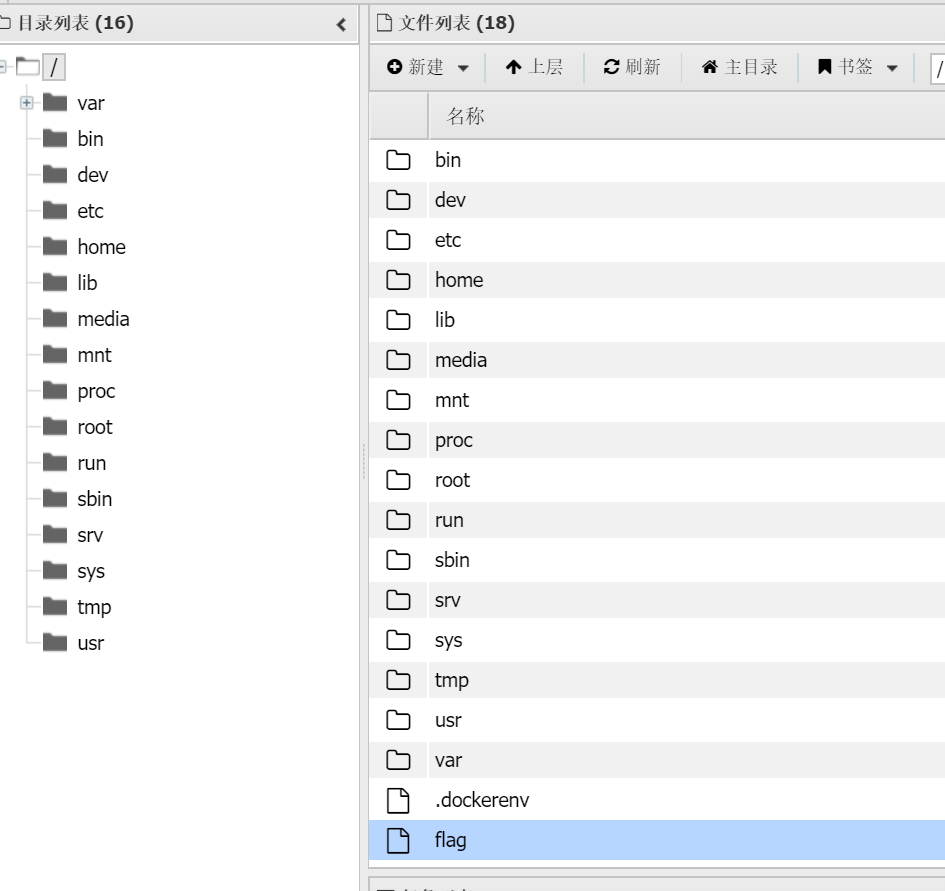Viewport: 945px width, 891px height.
Task: Expand the var folder in tree
Action: (27, 103)
